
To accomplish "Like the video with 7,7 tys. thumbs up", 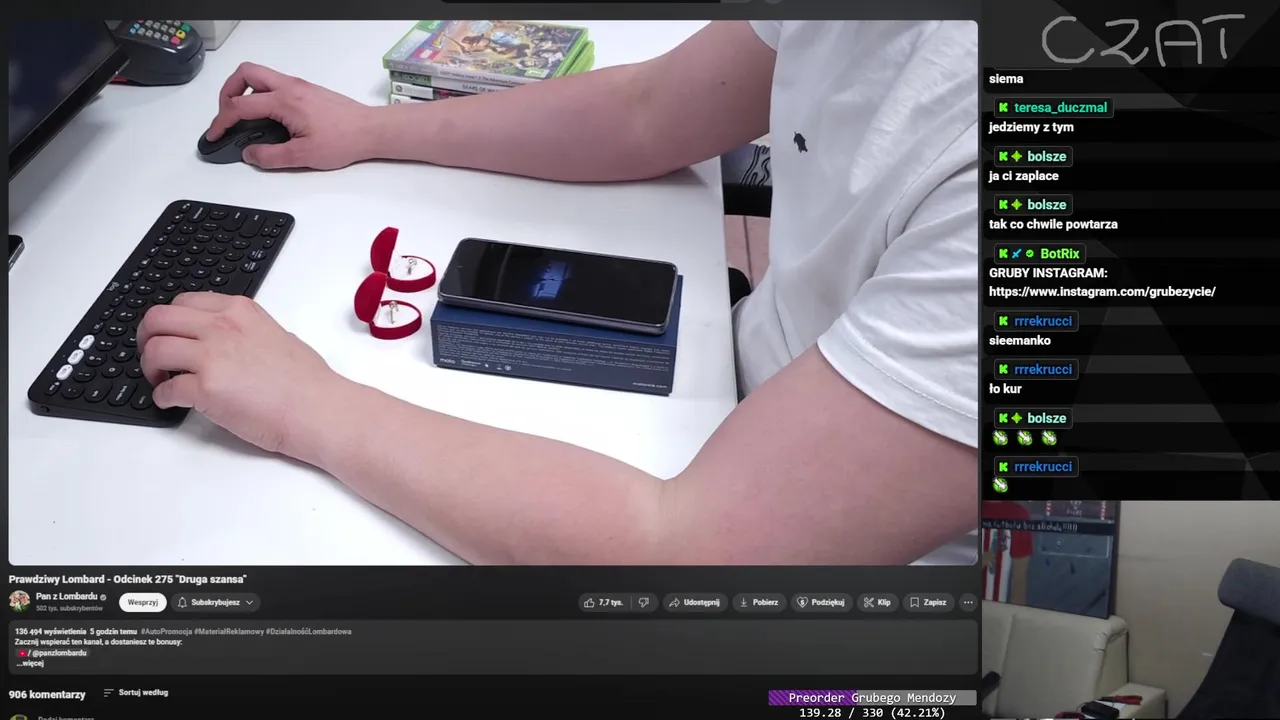I will point(605,602).
